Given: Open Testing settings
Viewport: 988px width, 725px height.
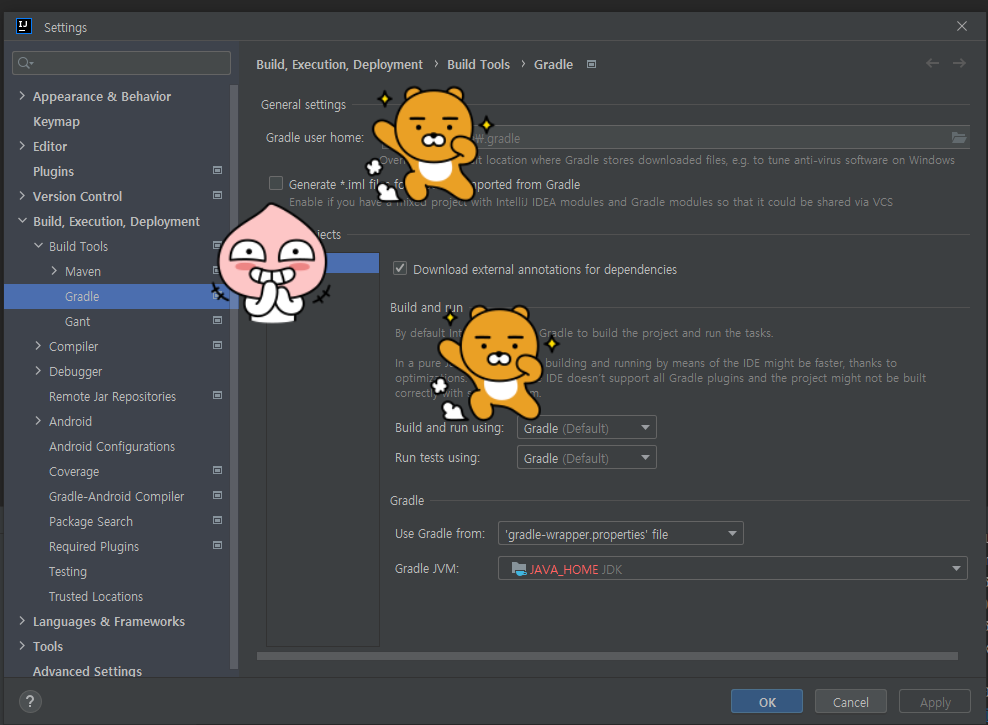Looking at the screenshot, I should click(x=68, y=571).
